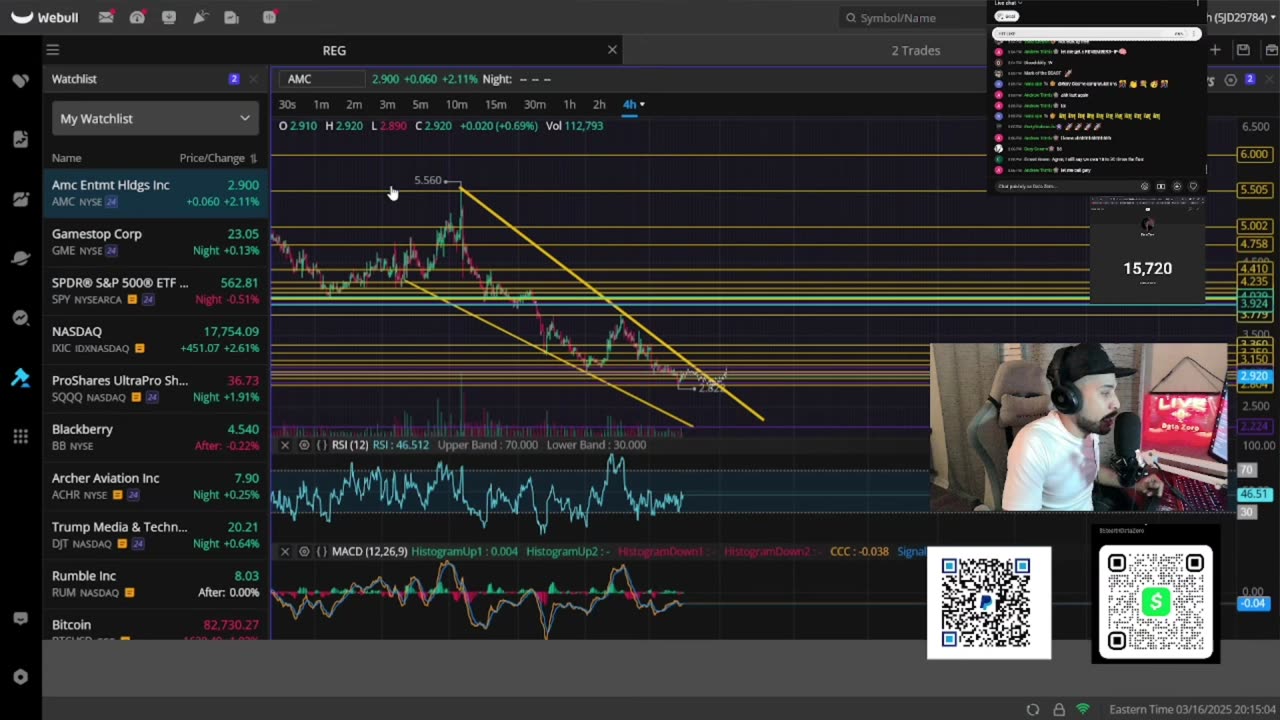1280x720 pixels.
Task: Sort watchlist by Price/Change column
Action: click(218, 158)
